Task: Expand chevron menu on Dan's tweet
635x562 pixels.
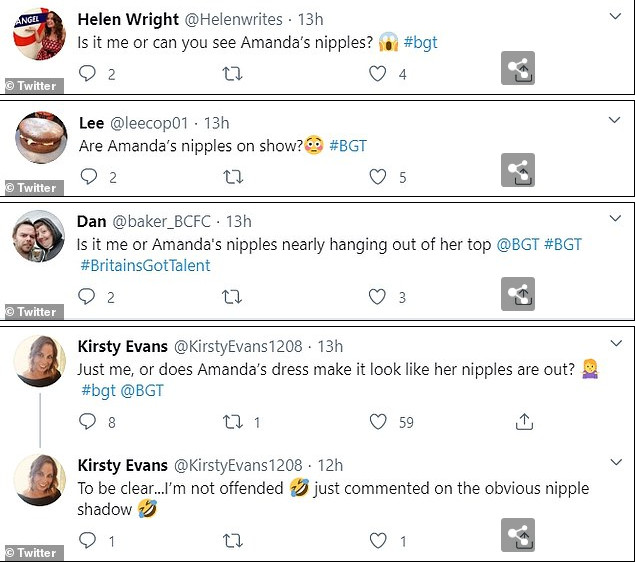Action: 615,219
